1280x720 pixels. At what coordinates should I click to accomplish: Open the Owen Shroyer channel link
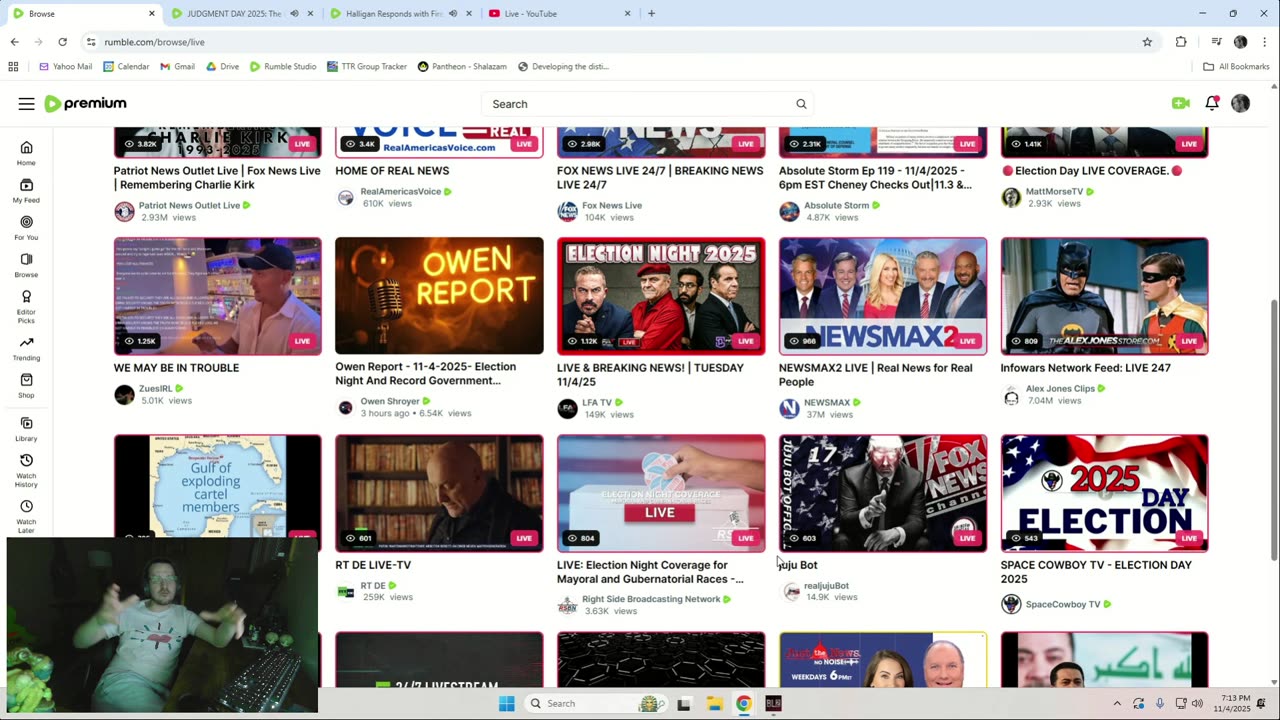pos(390,402)
